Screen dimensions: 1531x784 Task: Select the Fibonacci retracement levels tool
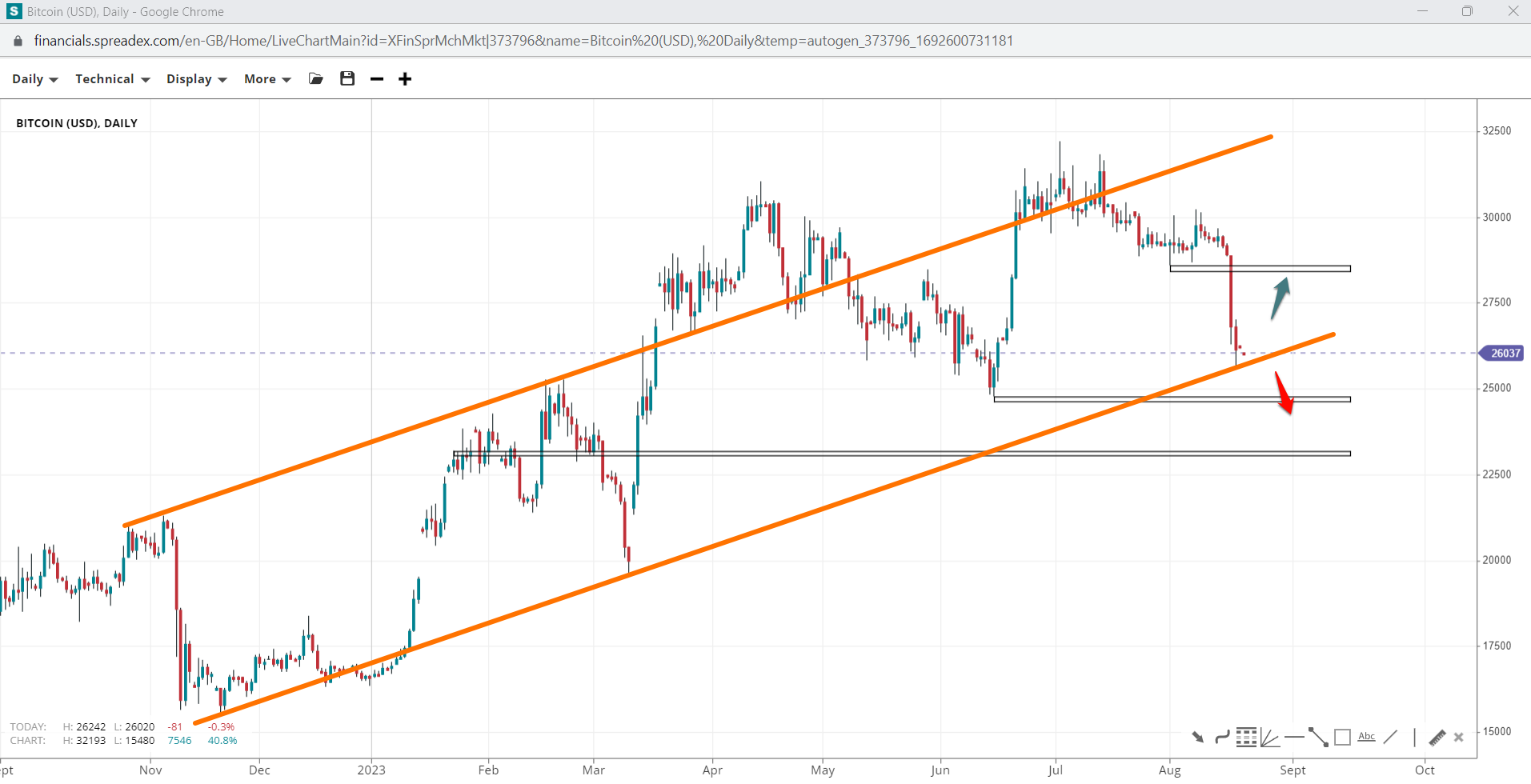point(1246,737)
